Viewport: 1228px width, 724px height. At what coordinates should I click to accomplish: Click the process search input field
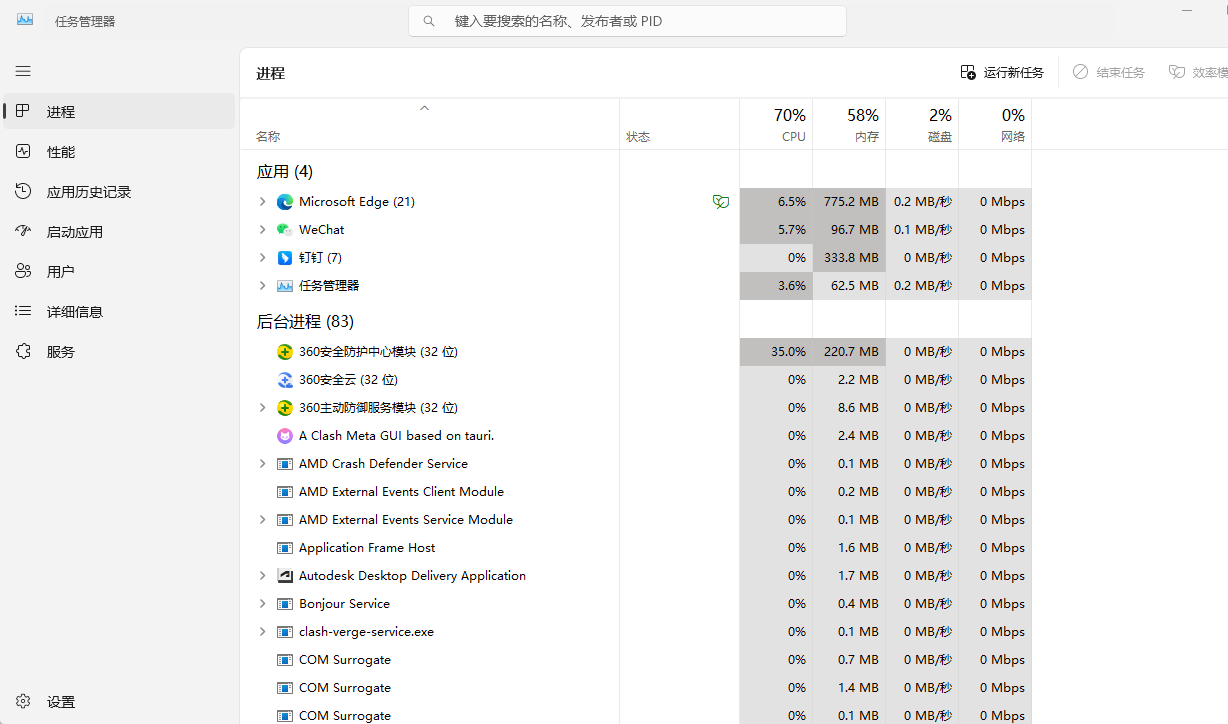640,21
